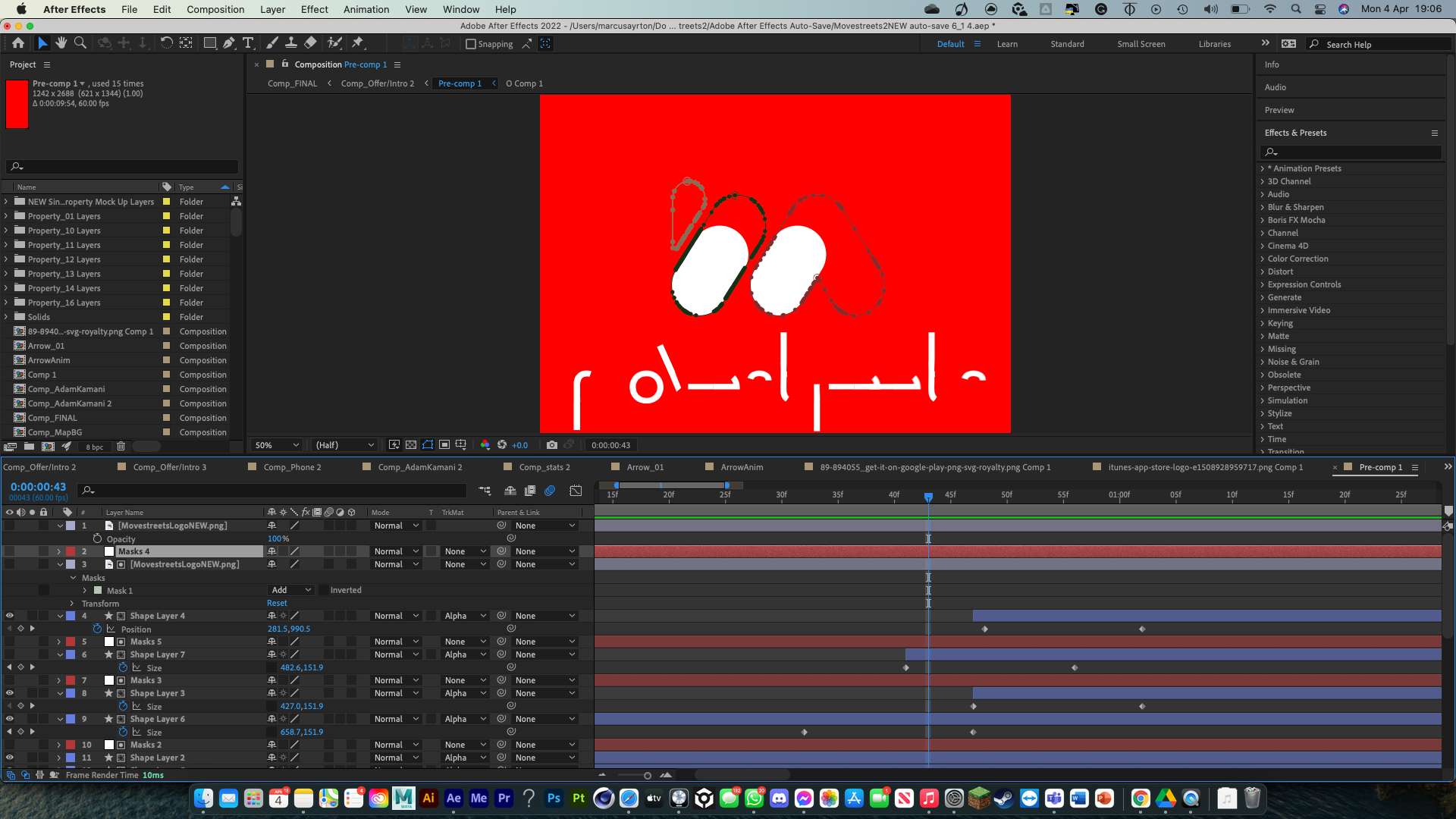Open Shape Layer 4 Alpha track matte dropdown
The width and height of the screenshot is (1456, 819).
pos(465,616)
